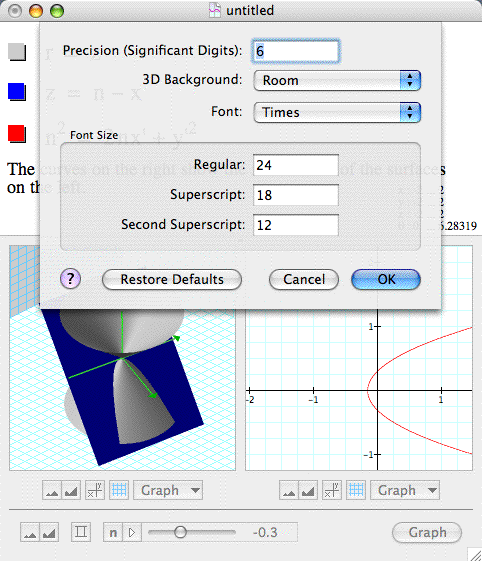Click the I-beam icon in bottom bar
The height and width of the screenshot is (561, 482).
pyautogui.click(x=81, y=532)
